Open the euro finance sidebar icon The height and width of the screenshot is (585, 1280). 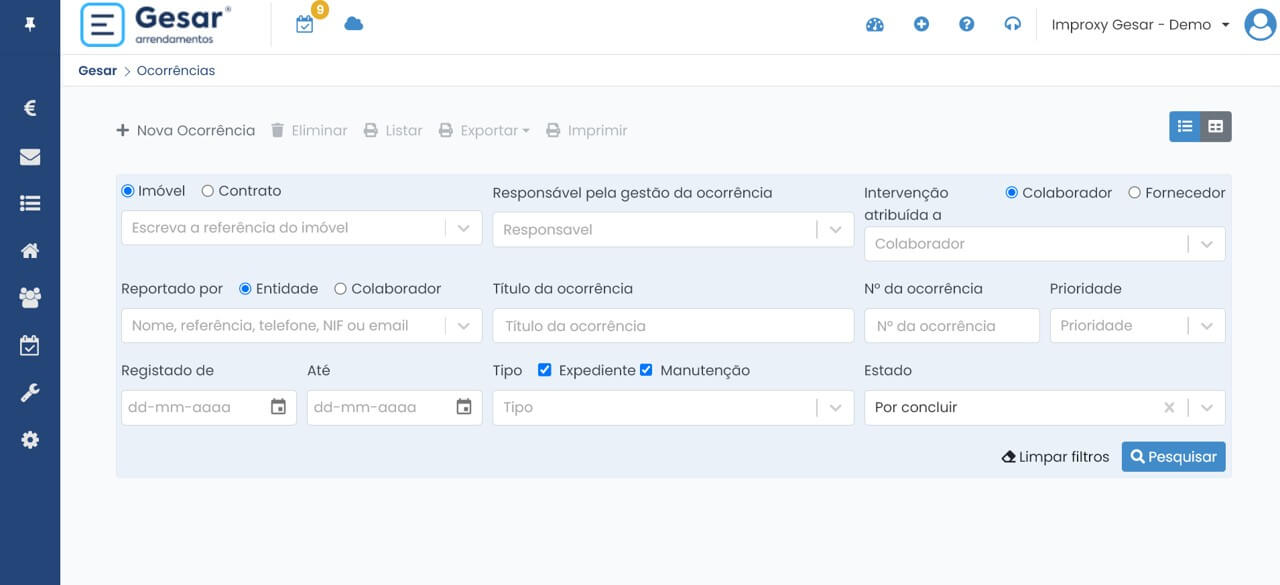(x=30, y=108)
